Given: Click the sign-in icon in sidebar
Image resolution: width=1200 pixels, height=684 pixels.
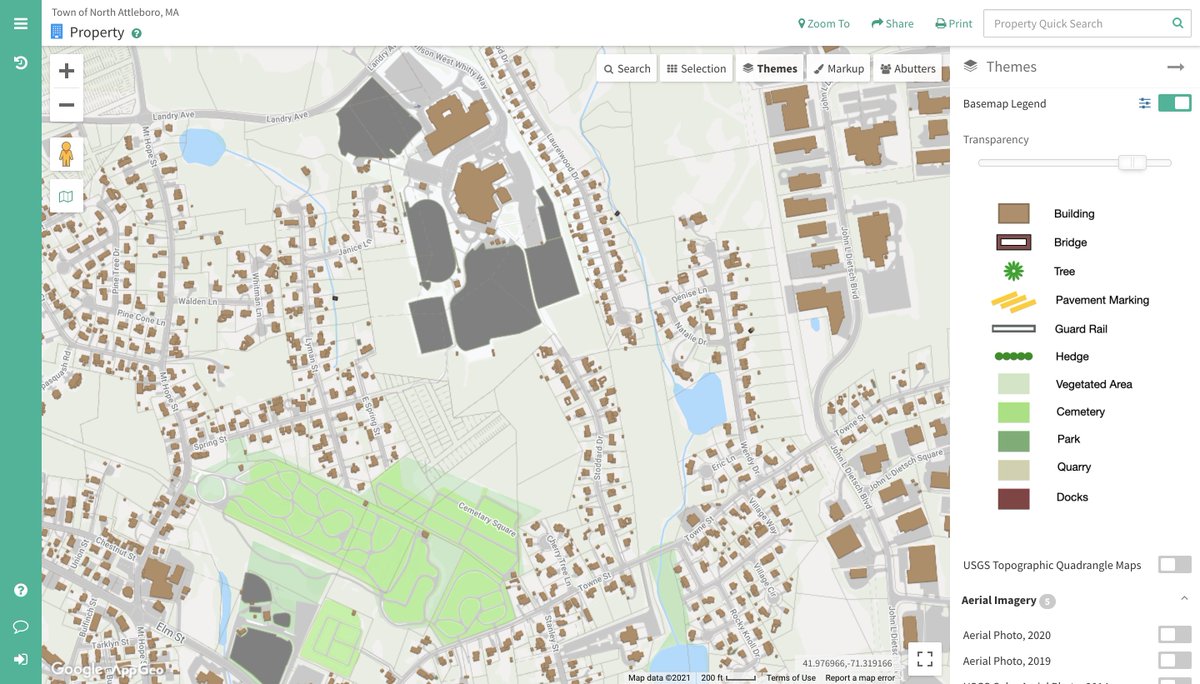Looking at the screenshot, I should (x=20, y=660).
